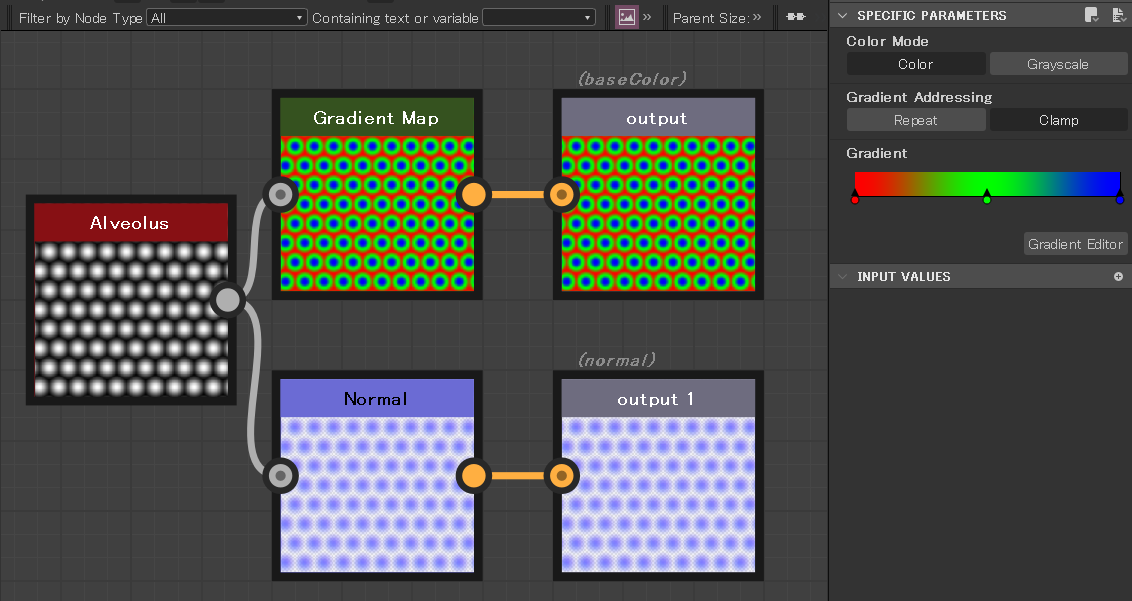Click the link creation mode icon

(796, 17)
